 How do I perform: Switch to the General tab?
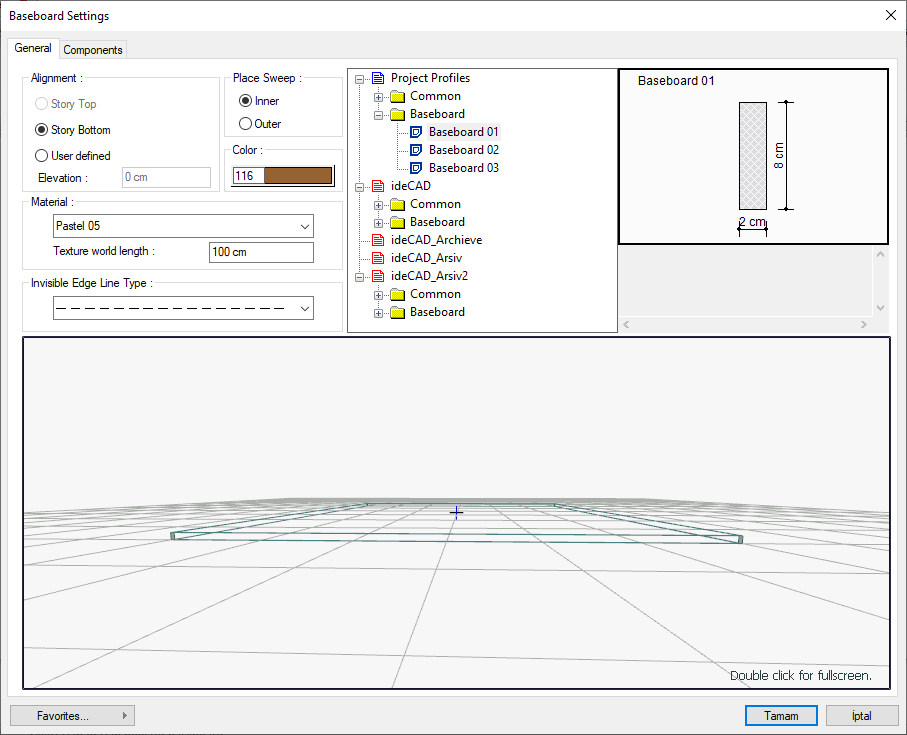[x=33, y=48]
